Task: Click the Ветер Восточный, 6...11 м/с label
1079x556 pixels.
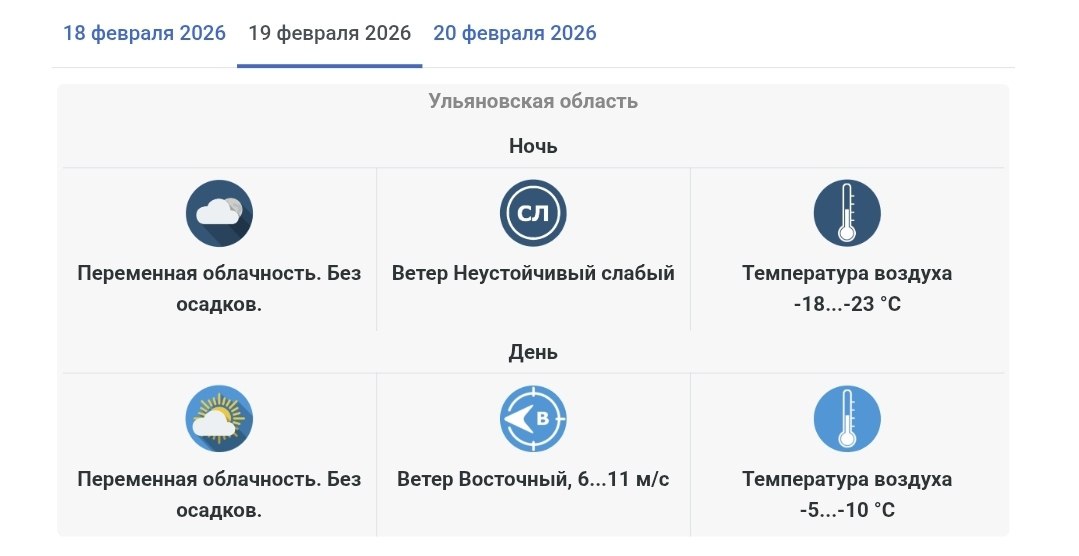Action: (533, 479)
